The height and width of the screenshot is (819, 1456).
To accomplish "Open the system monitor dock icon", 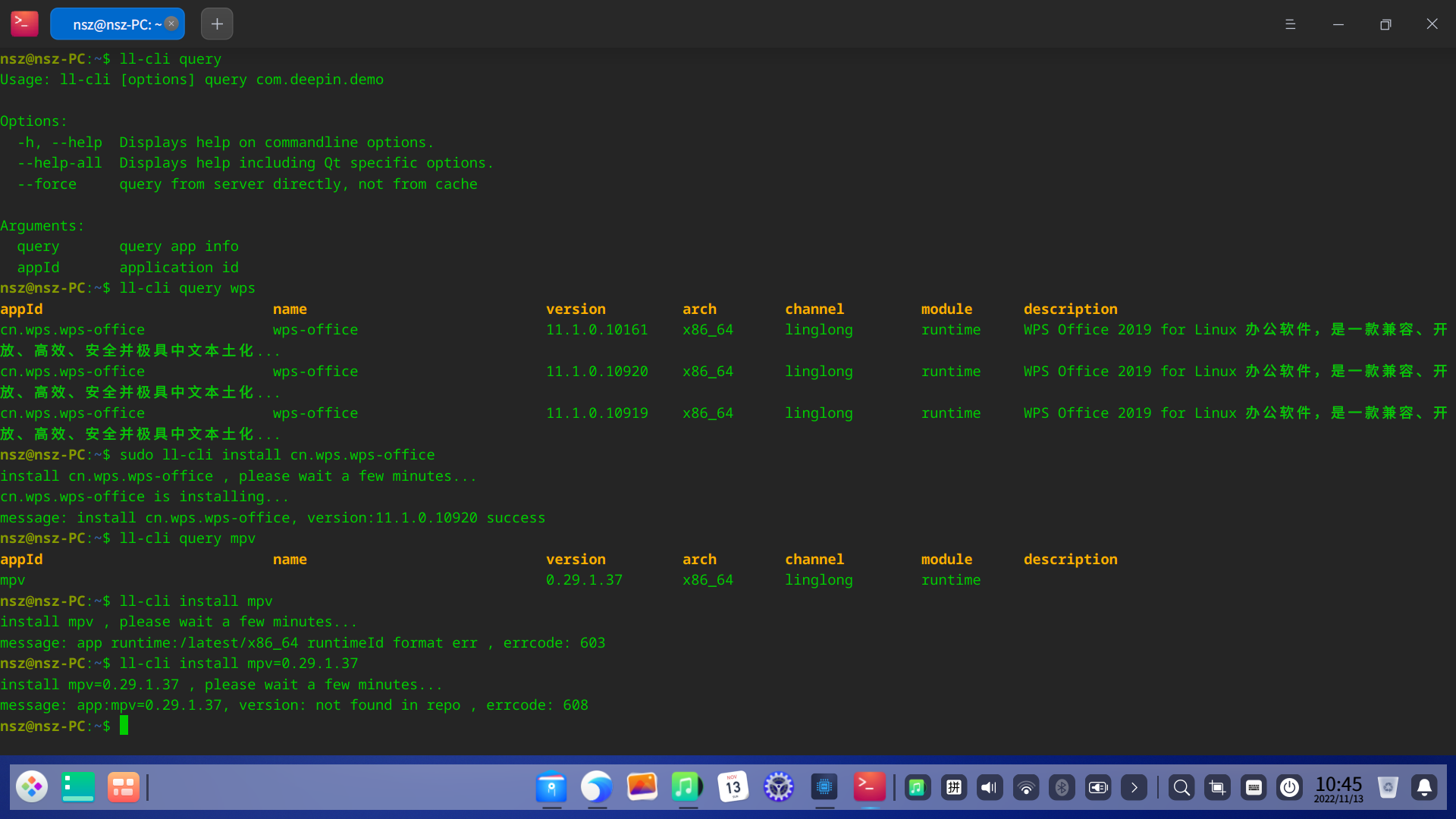I will [824, 787].
